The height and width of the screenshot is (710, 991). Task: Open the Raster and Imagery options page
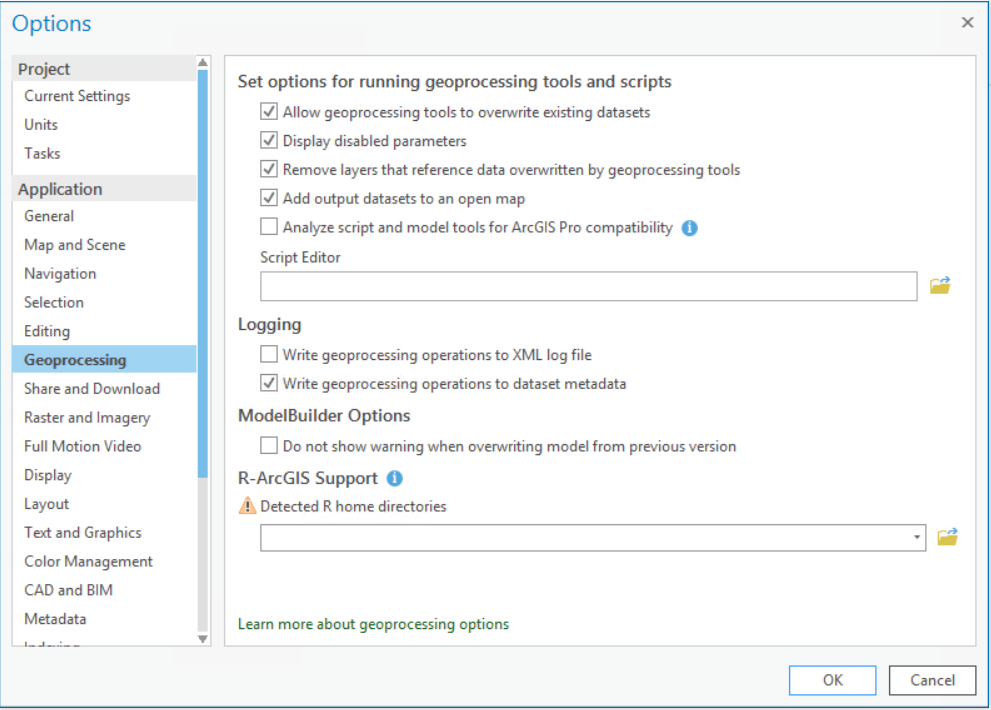pos(87,418)
